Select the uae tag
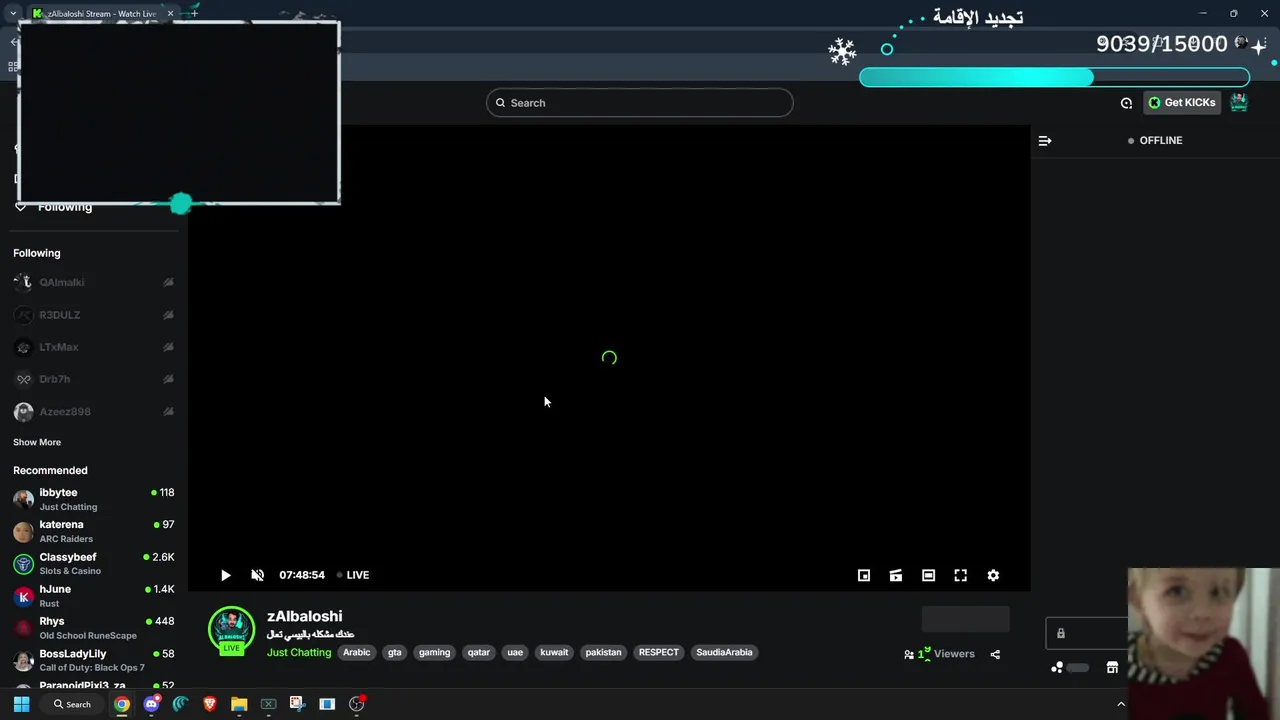Image resolution: width=1280 pixels, height=720 pixels. [x=515, y=652]
